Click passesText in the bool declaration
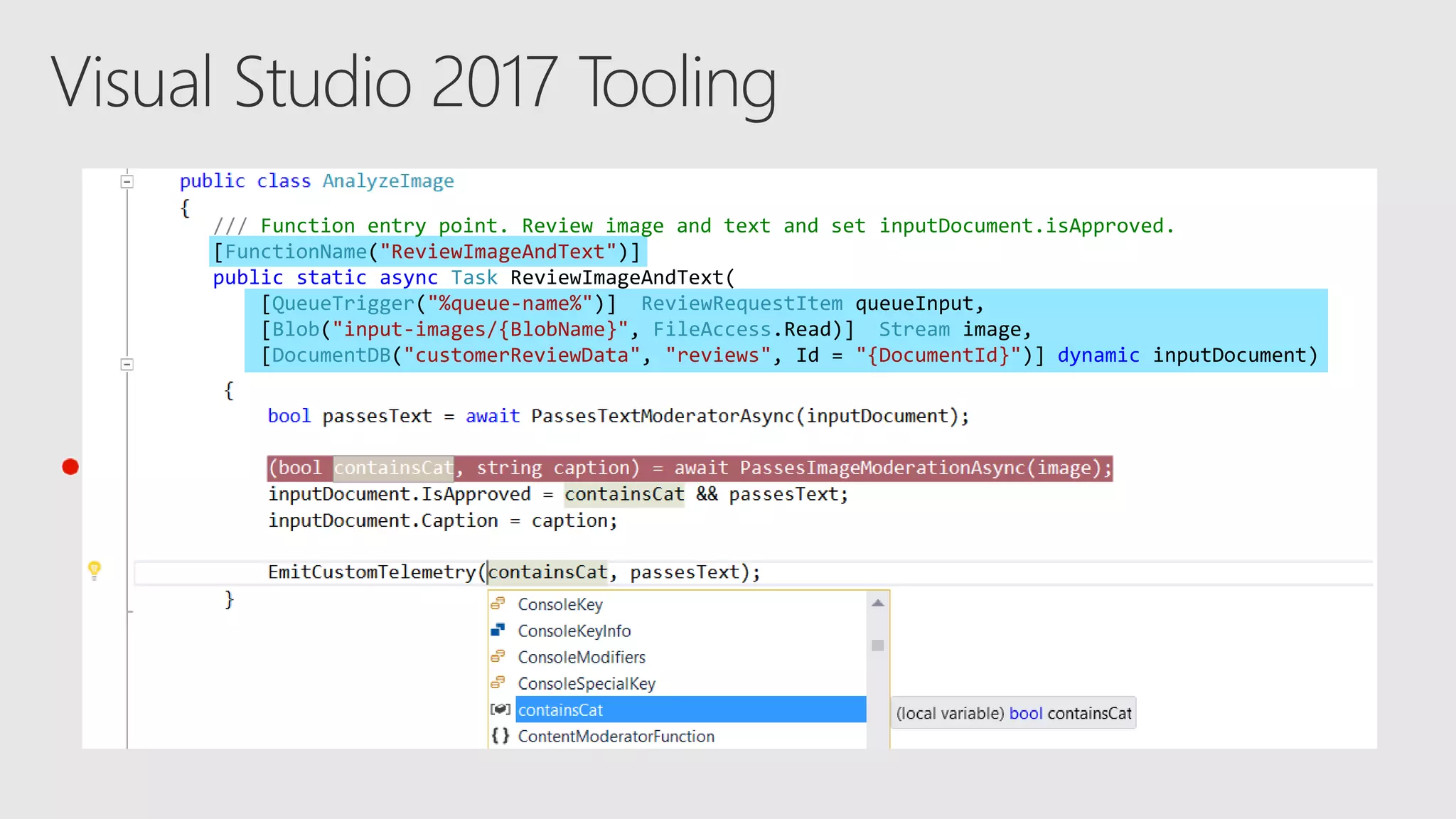The width and height of the screenshot is (1456, 819). point(377,416)
